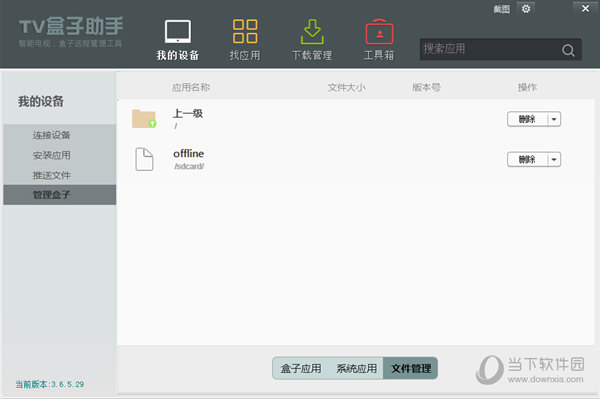Image resolution: width=600 pixels, height=399 pixels.
Task: Delete the offline file
Action: pos(527,160)
